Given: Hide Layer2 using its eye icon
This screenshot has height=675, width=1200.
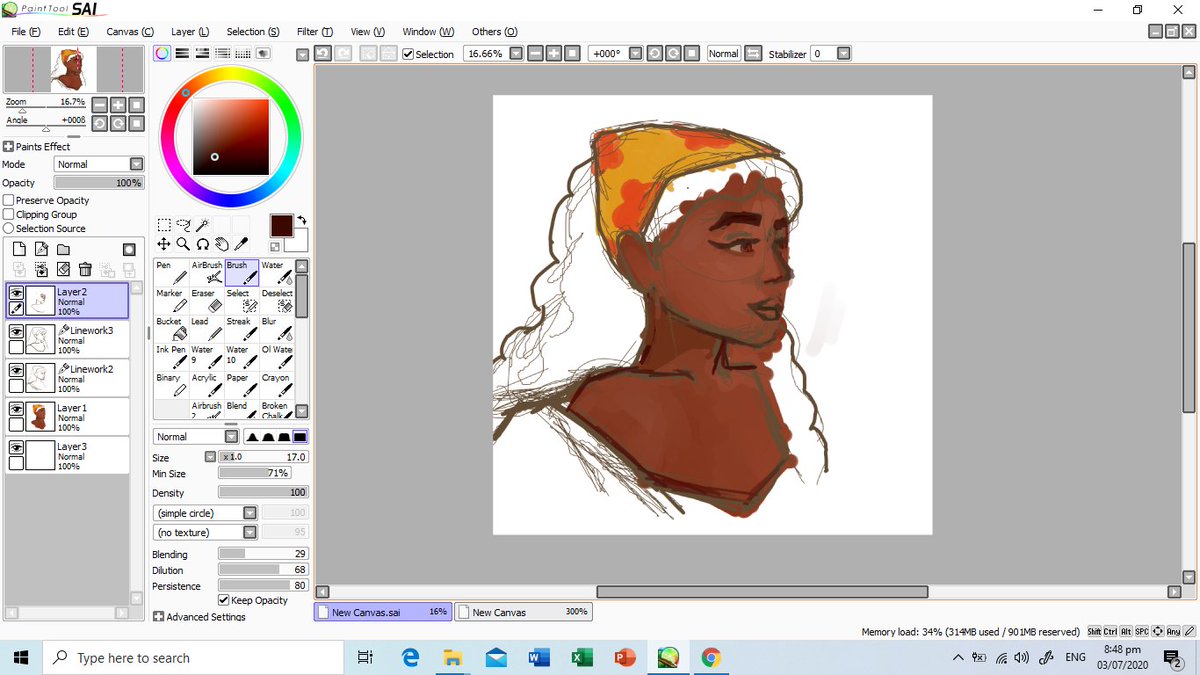Looking at the screenshot, I should coord(16,293).
